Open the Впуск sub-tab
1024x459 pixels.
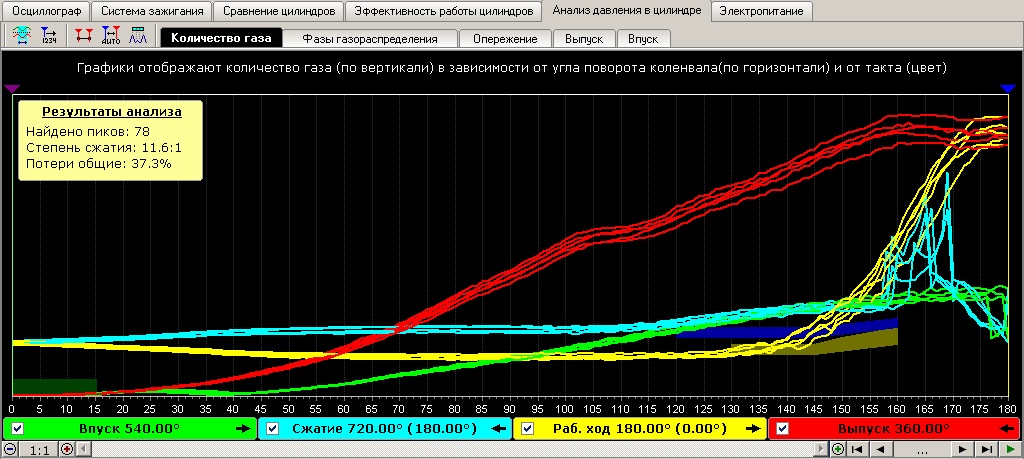click(643, 39)
